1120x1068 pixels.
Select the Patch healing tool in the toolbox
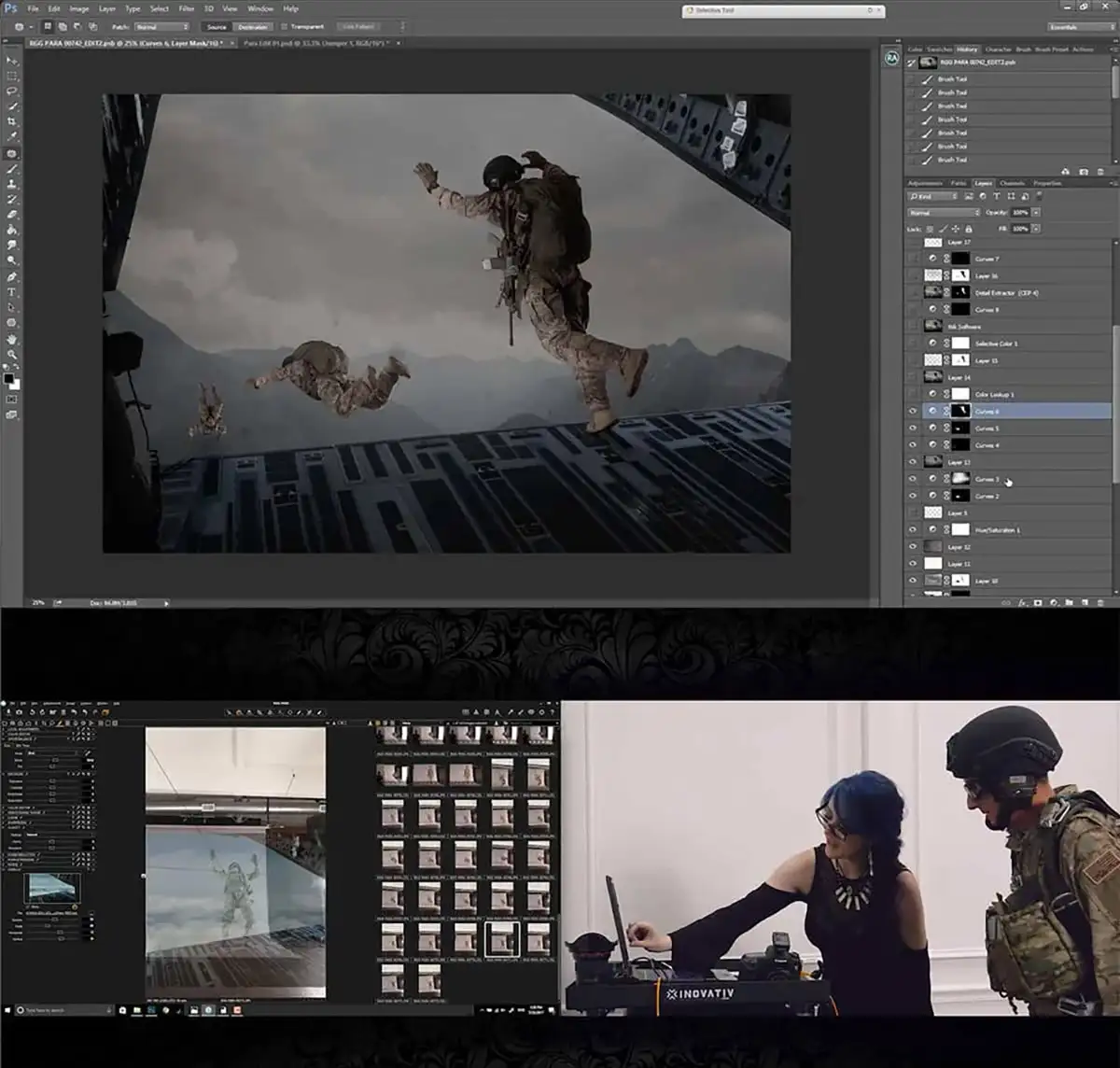pyautogui.click(x=12, y=153)
